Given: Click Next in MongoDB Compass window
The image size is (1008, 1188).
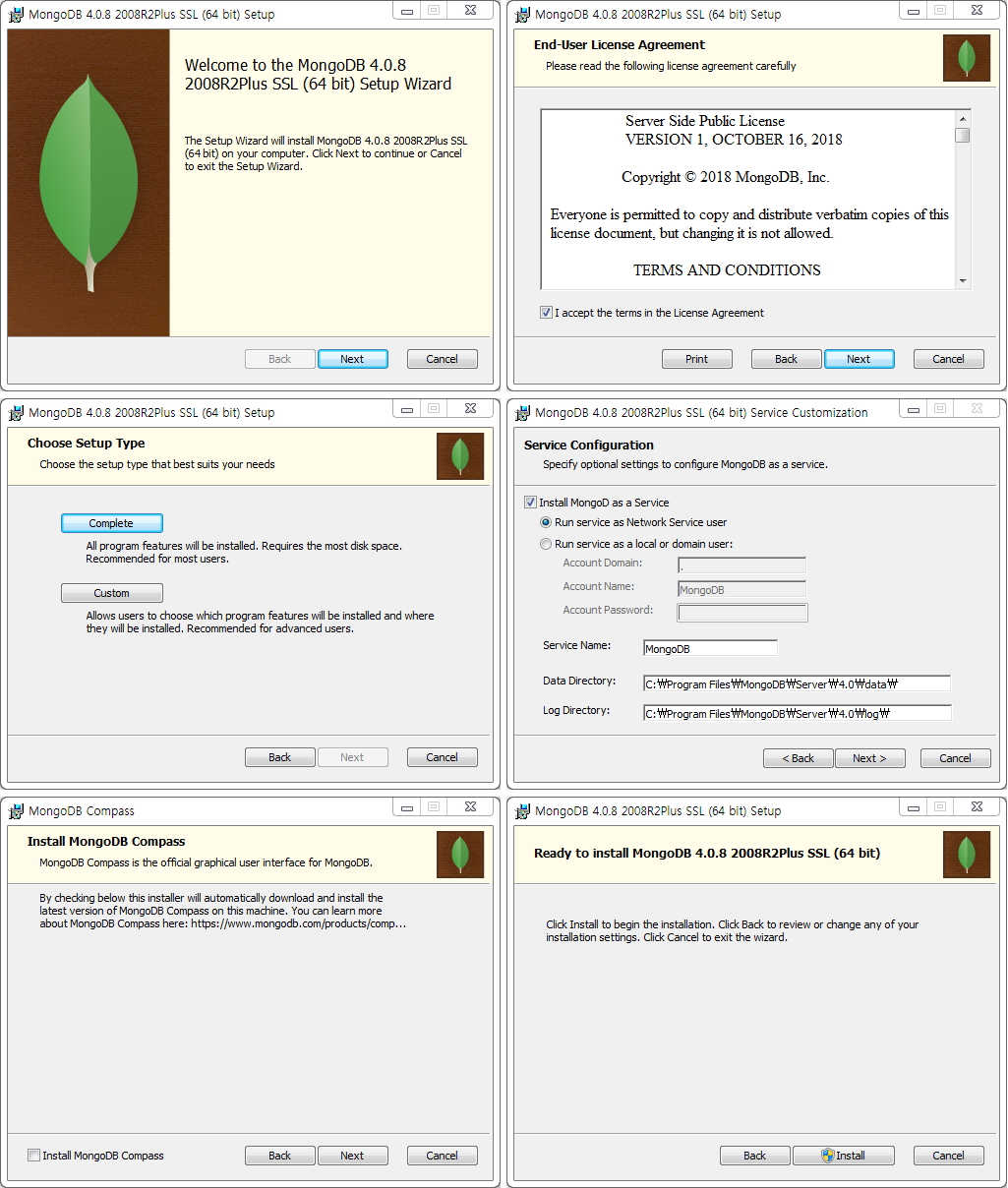Looking at the screenshot, I should pos(353,1156).
